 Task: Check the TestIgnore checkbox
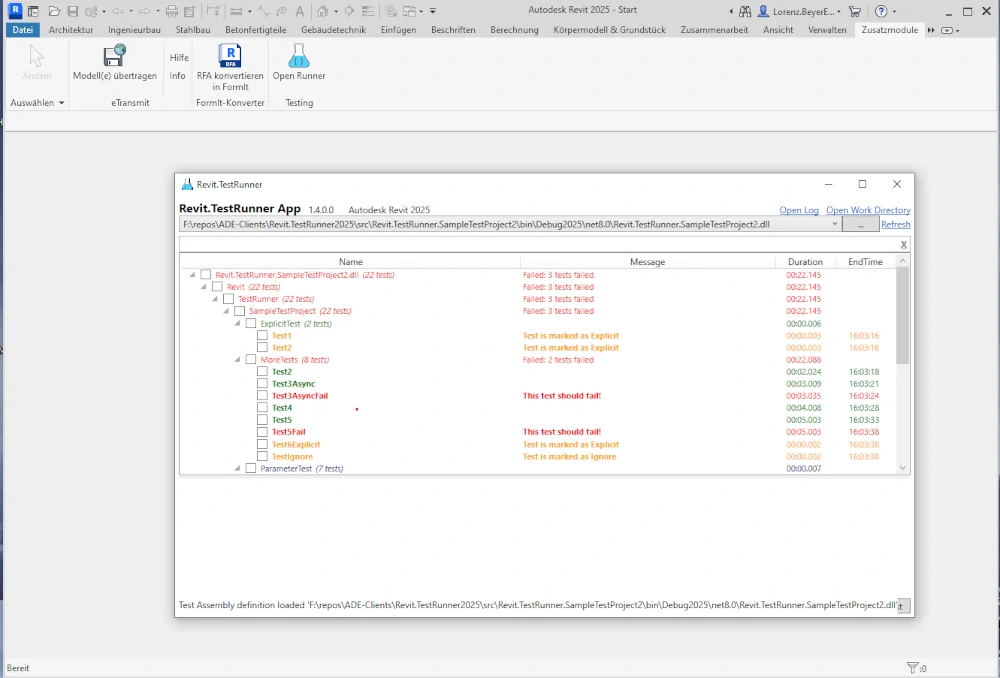[x=262, y=457]
